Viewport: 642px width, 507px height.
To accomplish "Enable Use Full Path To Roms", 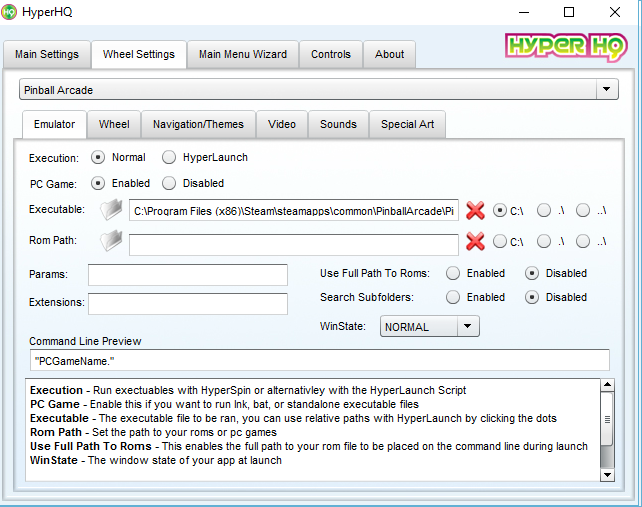I will [453, 273].
